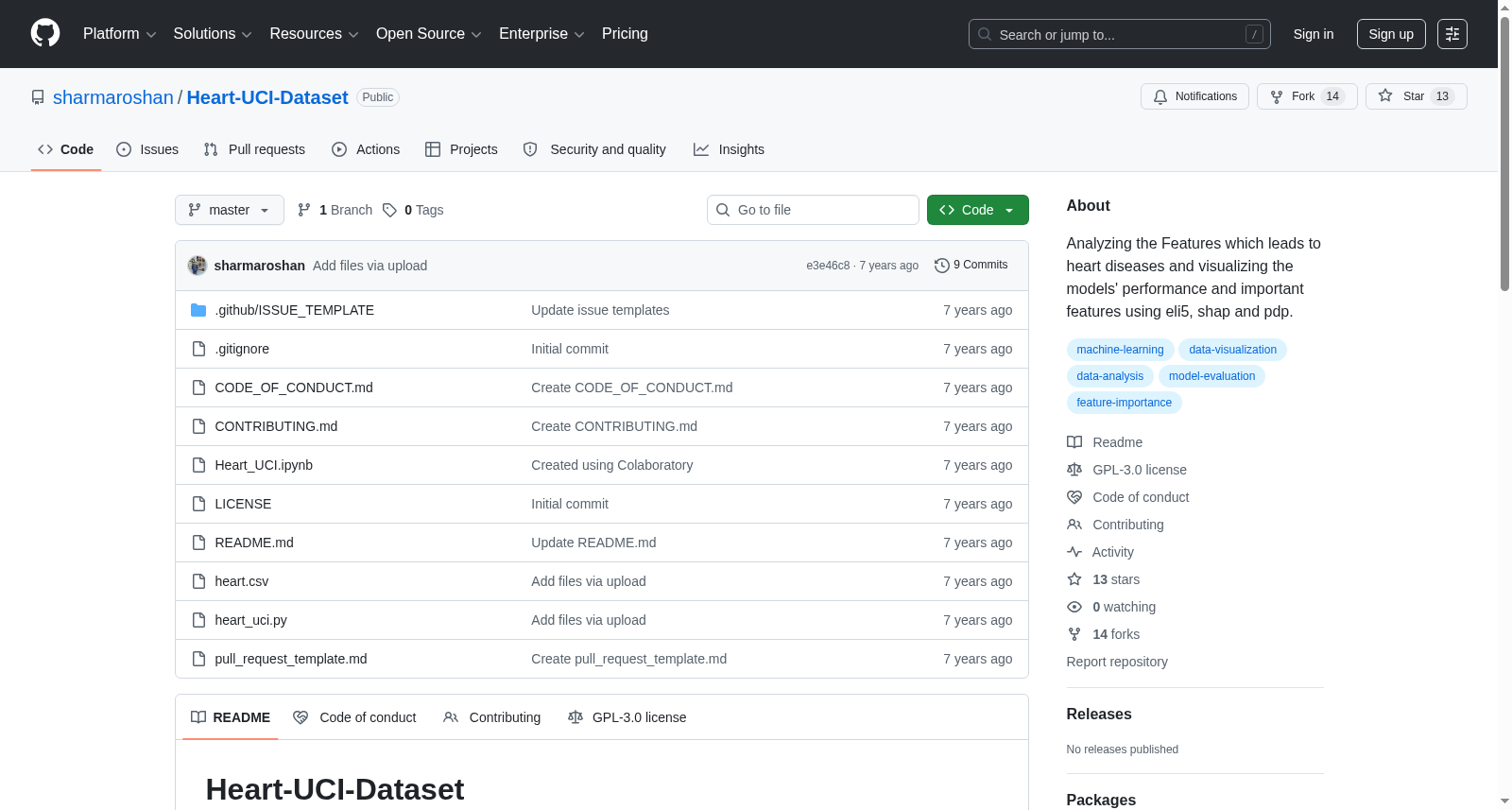
Task: Open the Platform menu
Action: pyautogui.click(x=119, y=34)
